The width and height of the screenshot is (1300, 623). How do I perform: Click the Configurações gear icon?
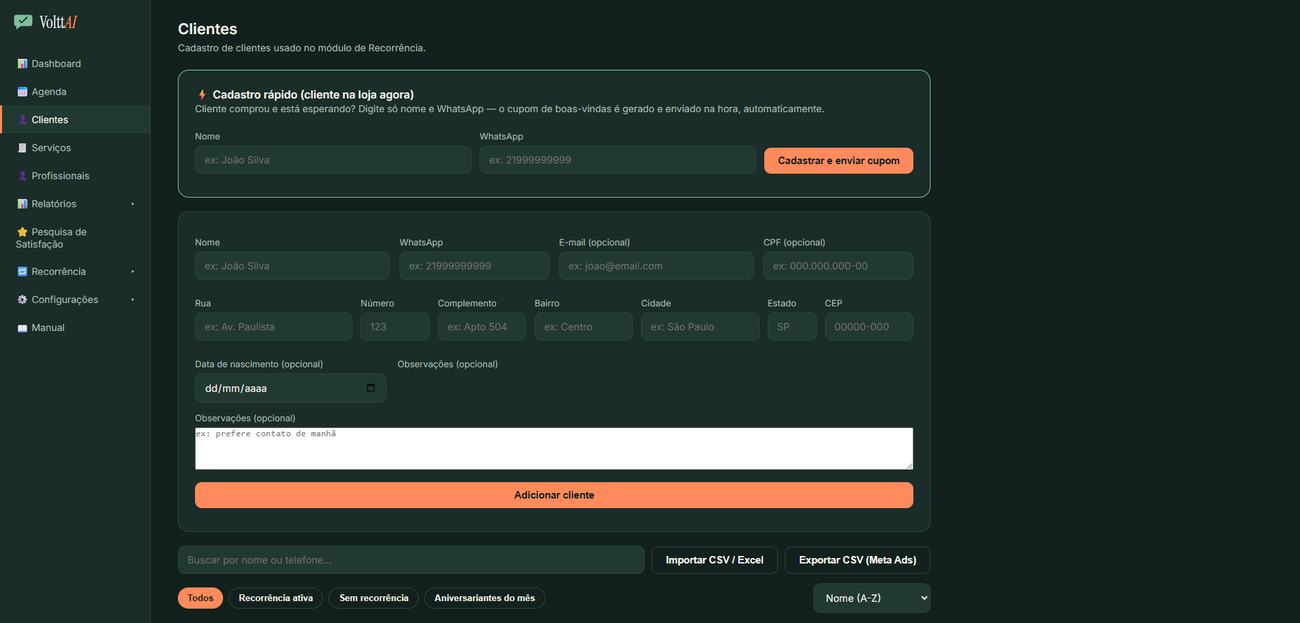(x=22, y=300)
